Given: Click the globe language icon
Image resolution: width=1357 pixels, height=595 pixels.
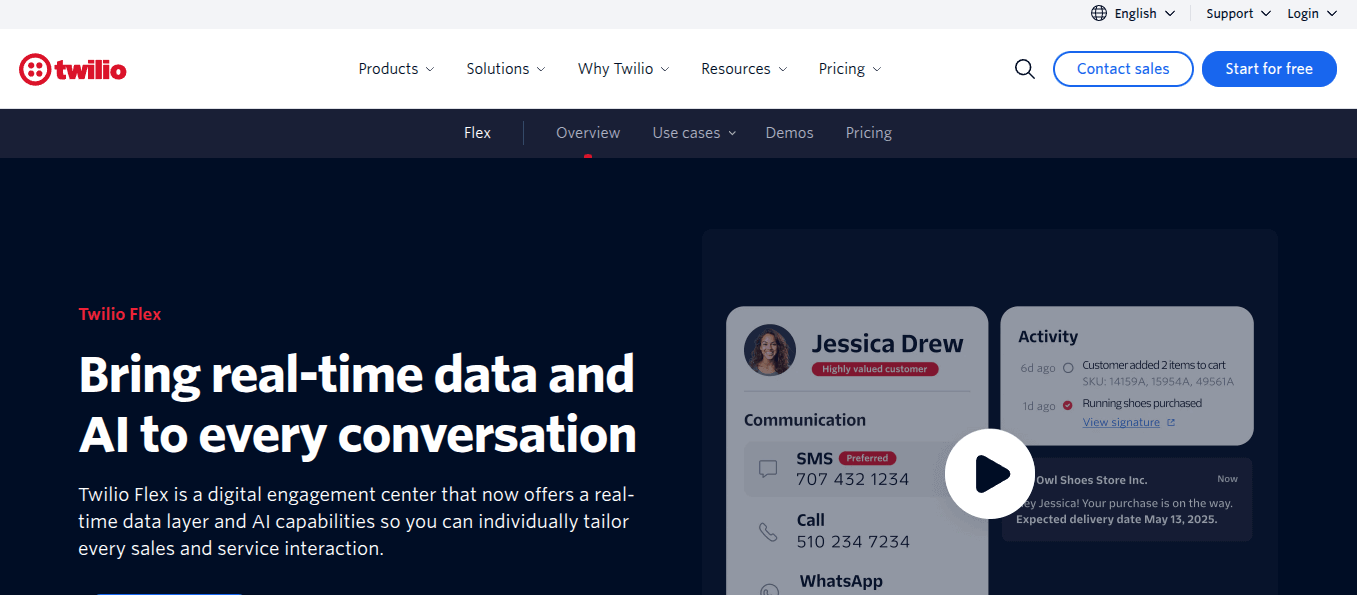Looking at the screenshot, I should click(x=1099, y=13).
